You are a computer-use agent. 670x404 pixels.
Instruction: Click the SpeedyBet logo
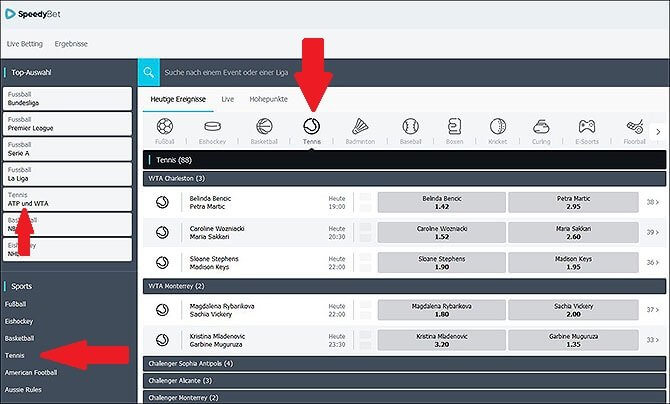point(32,14)
